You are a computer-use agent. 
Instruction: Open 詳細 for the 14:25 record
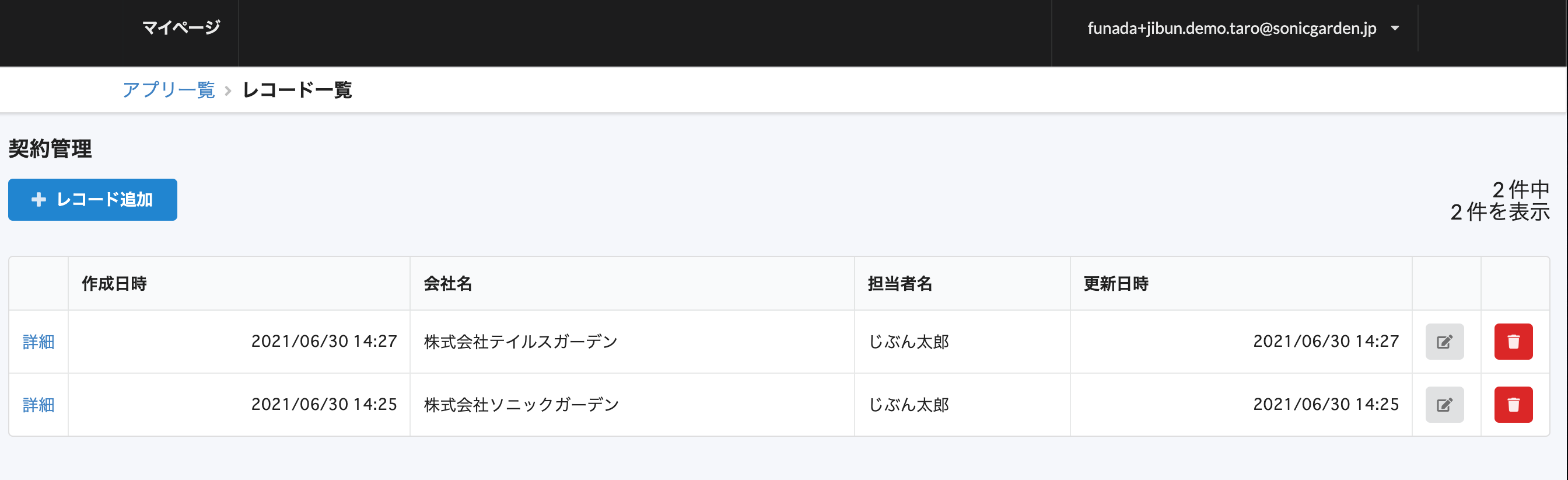[38, 405]
